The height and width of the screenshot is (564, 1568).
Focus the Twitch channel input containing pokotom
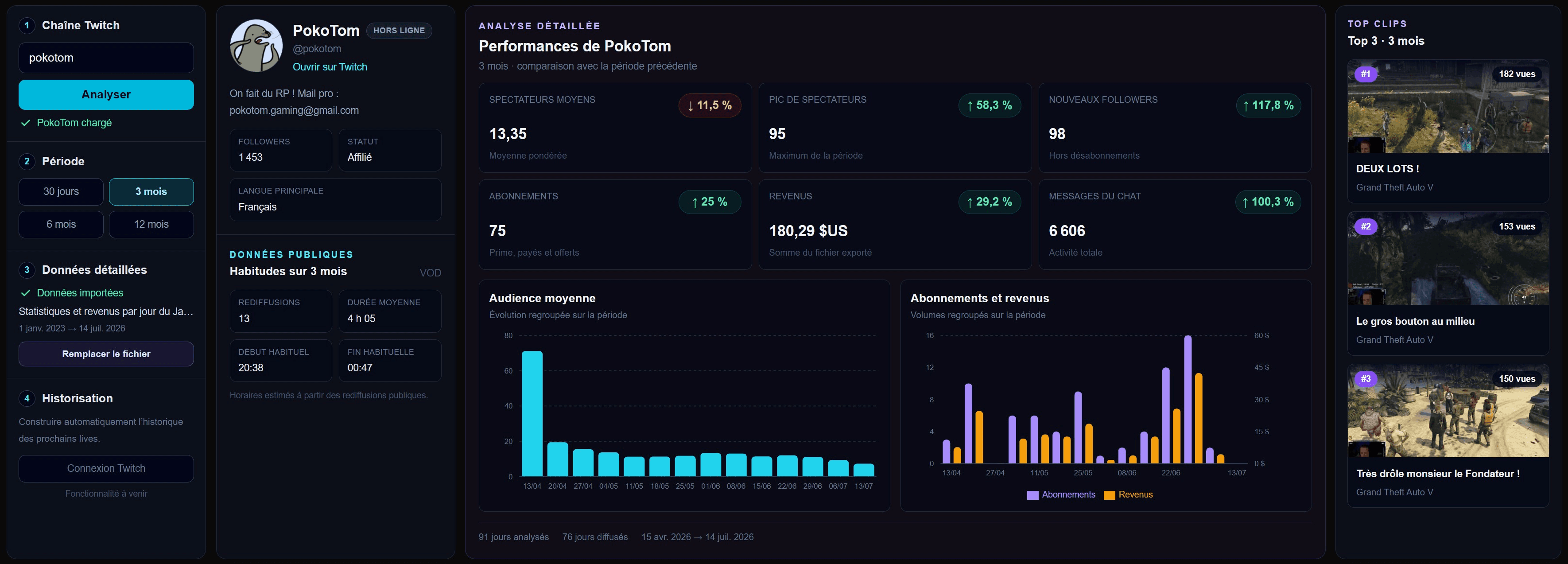(x=106, y=58)
